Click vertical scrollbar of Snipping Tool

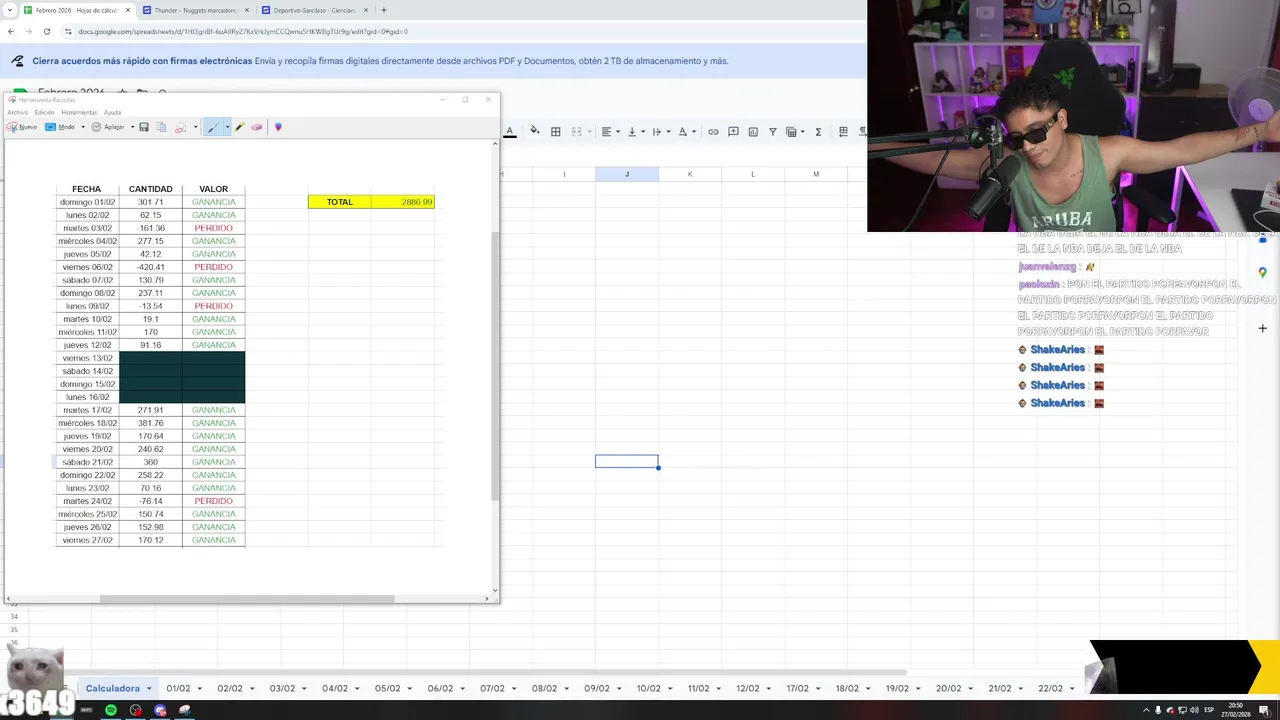coord(494,365)
